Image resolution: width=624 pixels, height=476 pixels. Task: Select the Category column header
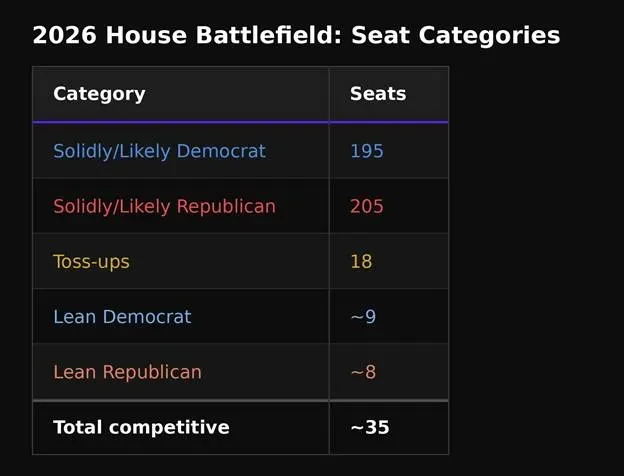(99, 94)
